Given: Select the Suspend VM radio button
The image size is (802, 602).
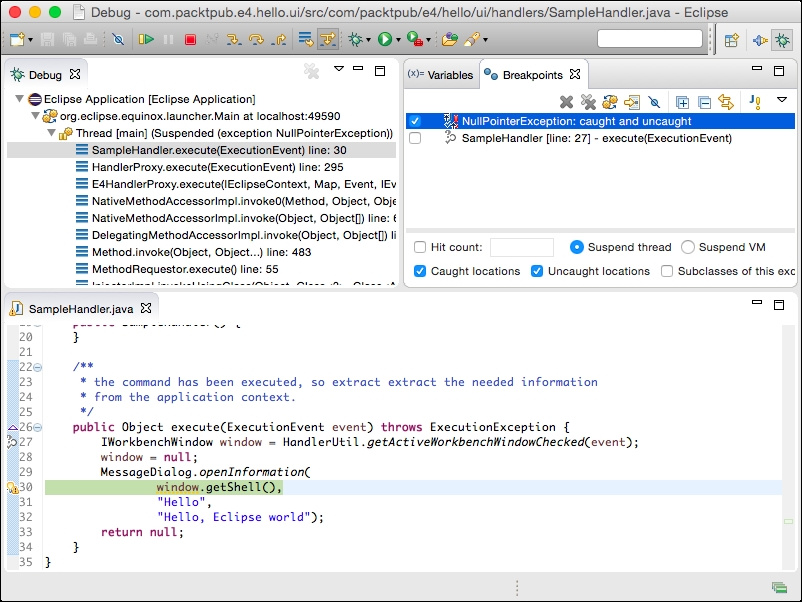Looking at the screenshot, I should click(x=688, y=247).
